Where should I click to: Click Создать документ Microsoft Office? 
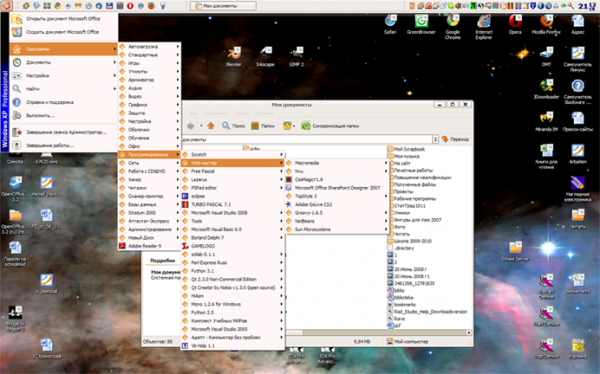[x=63, y=32]
